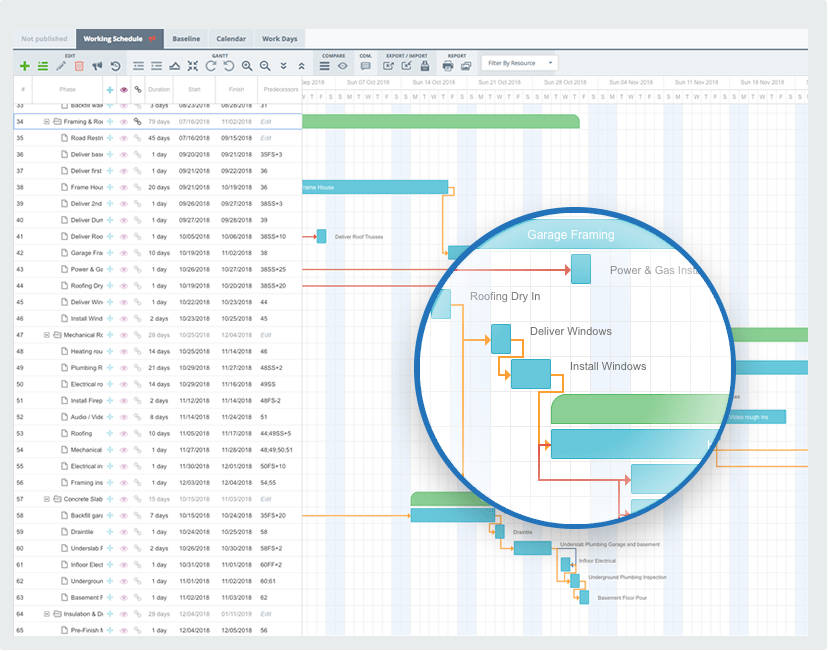This screenshot has height=651, width=828.
Task: Add a new task with the green plus icon
Action: click(x=24, y=66)
